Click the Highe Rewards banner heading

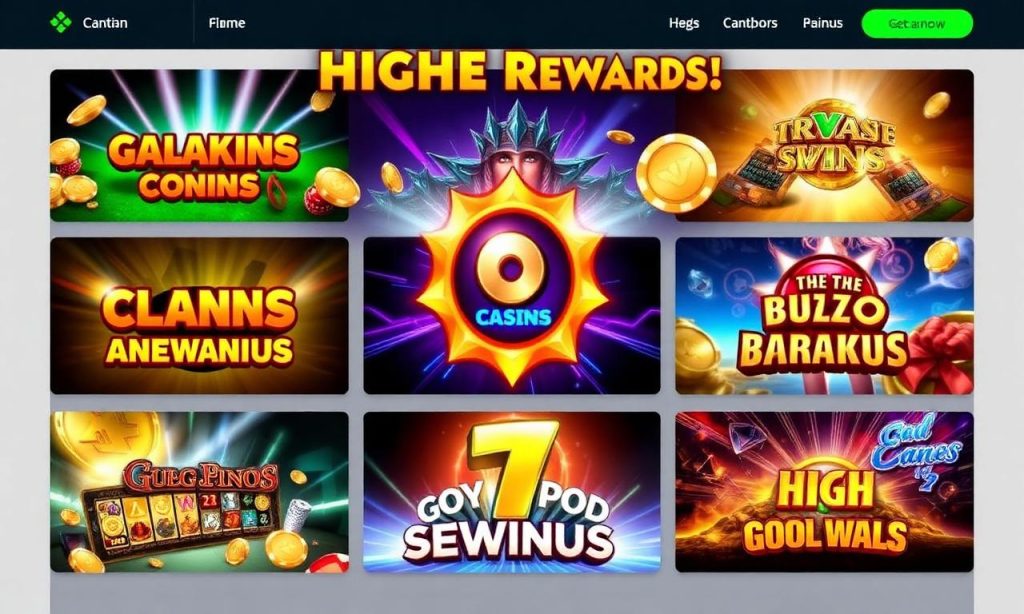click(520, 72)
